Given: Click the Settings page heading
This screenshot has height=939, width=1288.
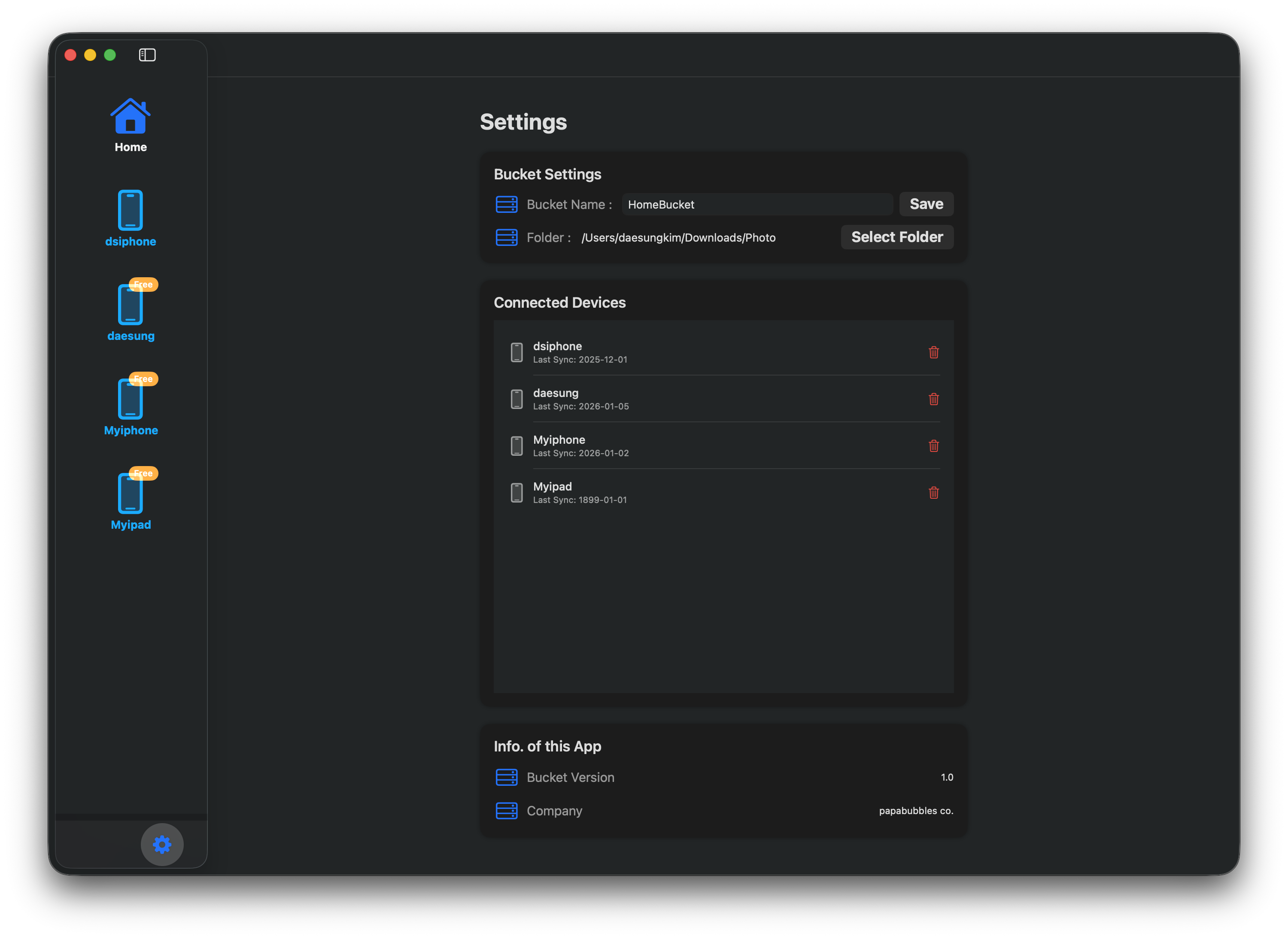Looking at the screenshot, I should 523,121.
